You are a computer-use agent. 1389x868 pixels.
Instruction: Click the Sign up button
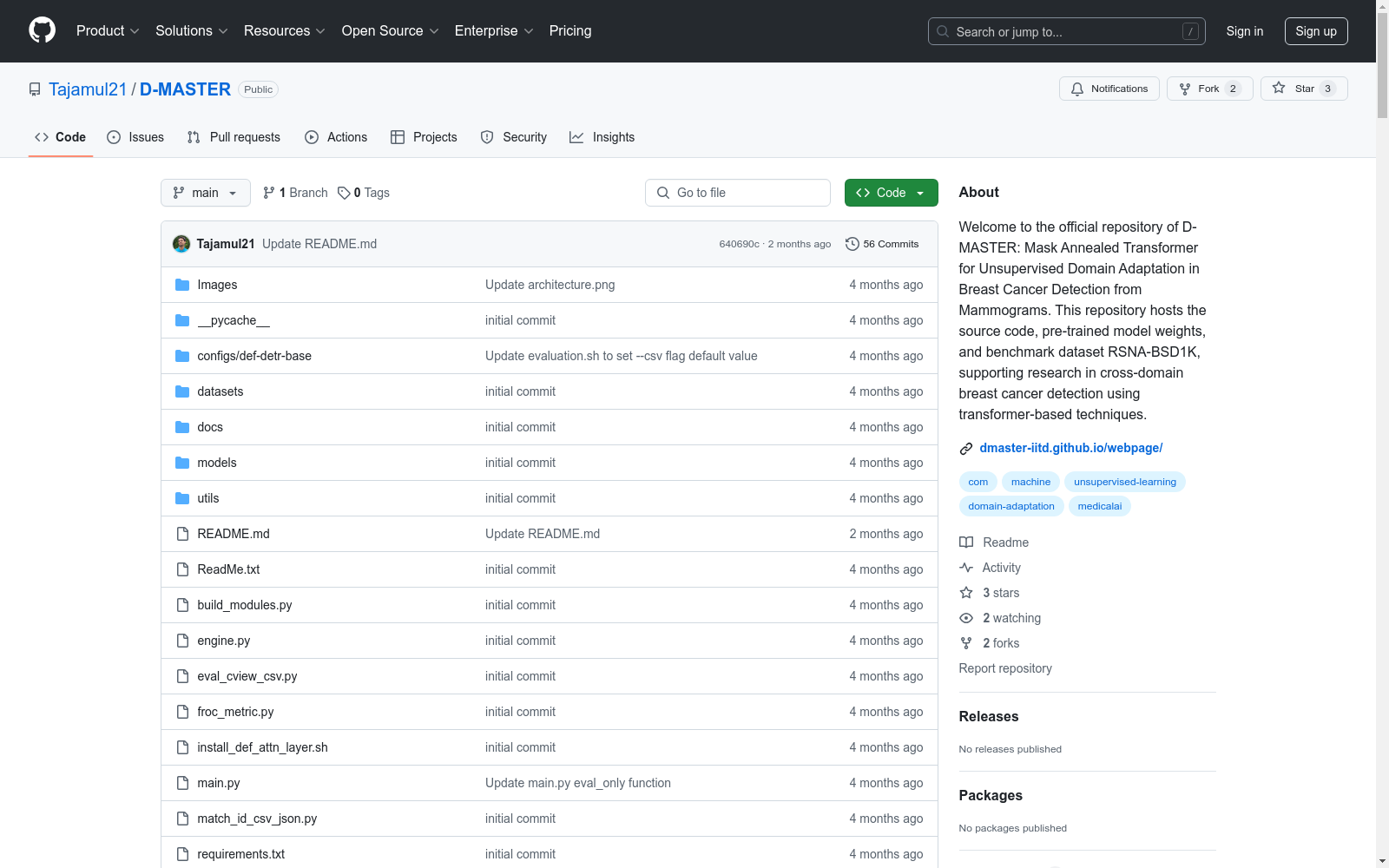click(x=1316, y=31)
